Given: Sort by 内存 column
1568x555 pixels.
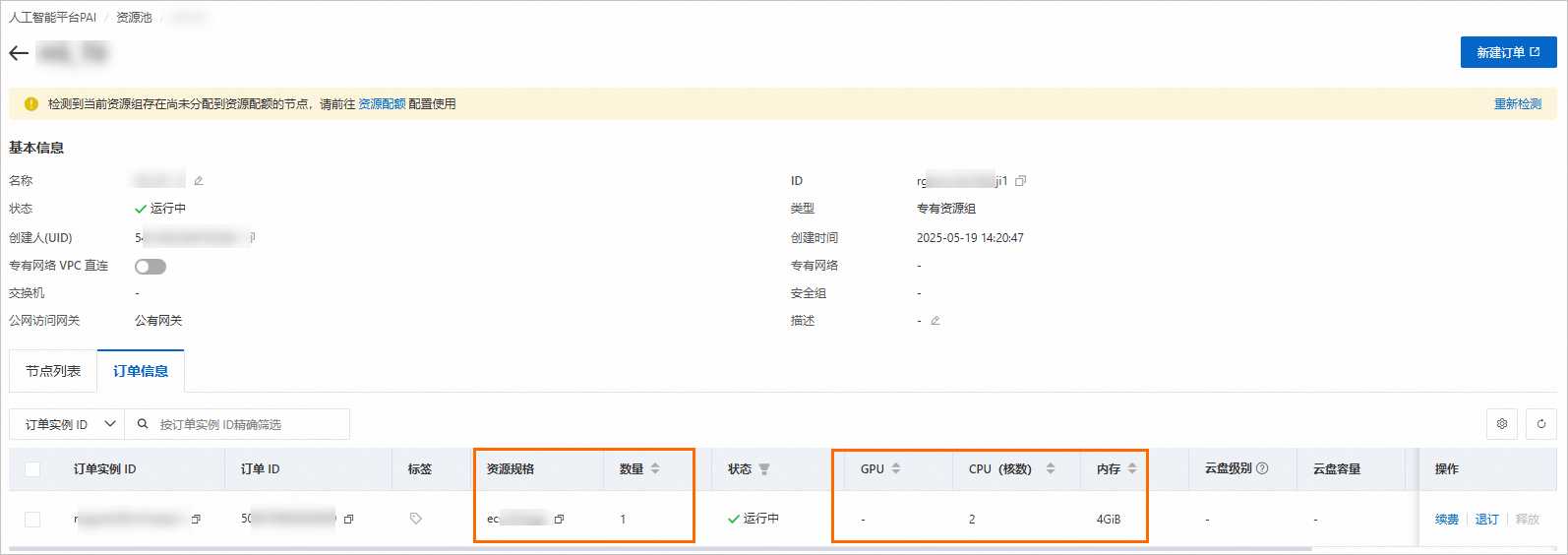Looking at the screenshot, I should (x=1132, y=469).
